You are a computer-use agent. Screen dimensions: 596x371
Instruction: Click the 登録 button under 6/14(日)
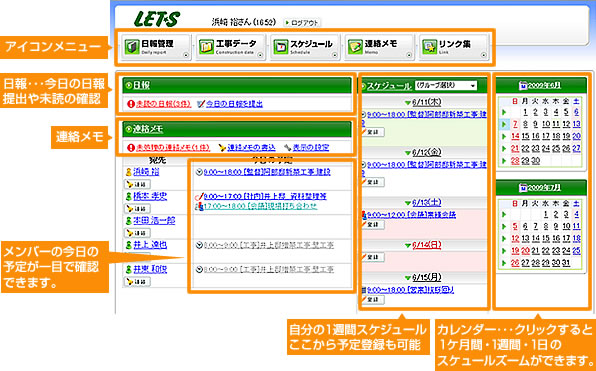(372, 257)
